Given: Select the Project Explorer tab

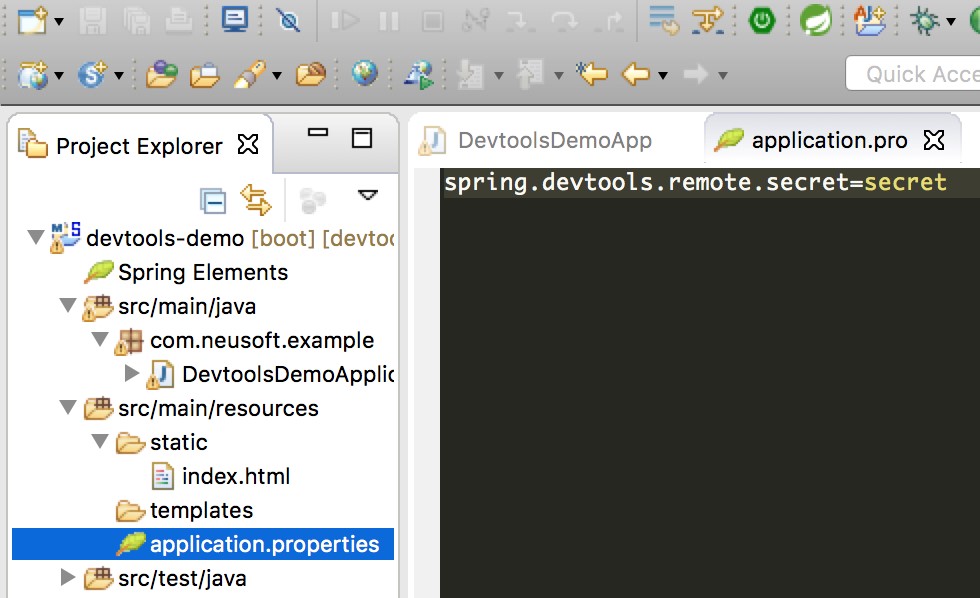Looking at the screenshot, I should [x=139, y=146].
